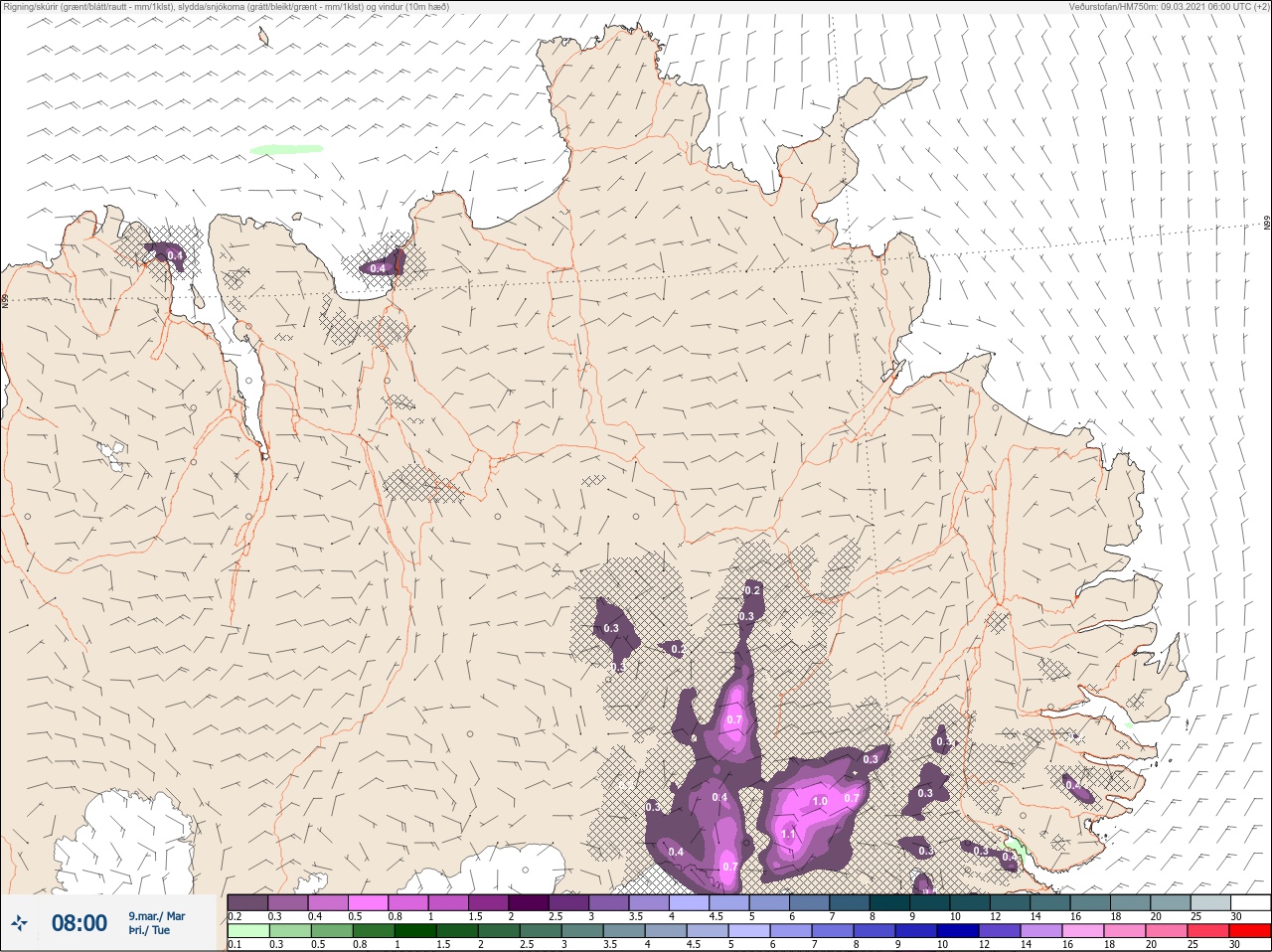Select the 2 dark purple swatch in the upper legend row
The height and width of the screenshot is (952, 1272).
click(529, 902)
